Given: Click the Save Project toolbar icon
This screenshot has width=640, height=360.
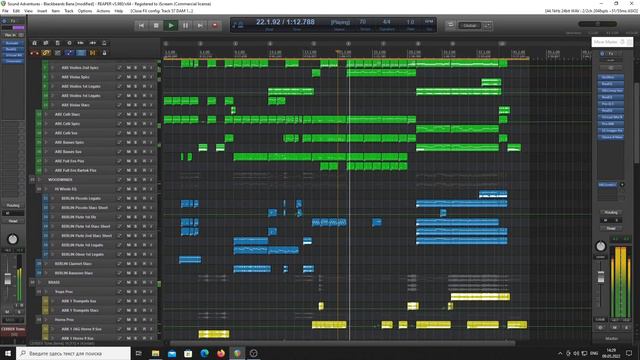Looking at the screenshot, I should coord(58,43).
